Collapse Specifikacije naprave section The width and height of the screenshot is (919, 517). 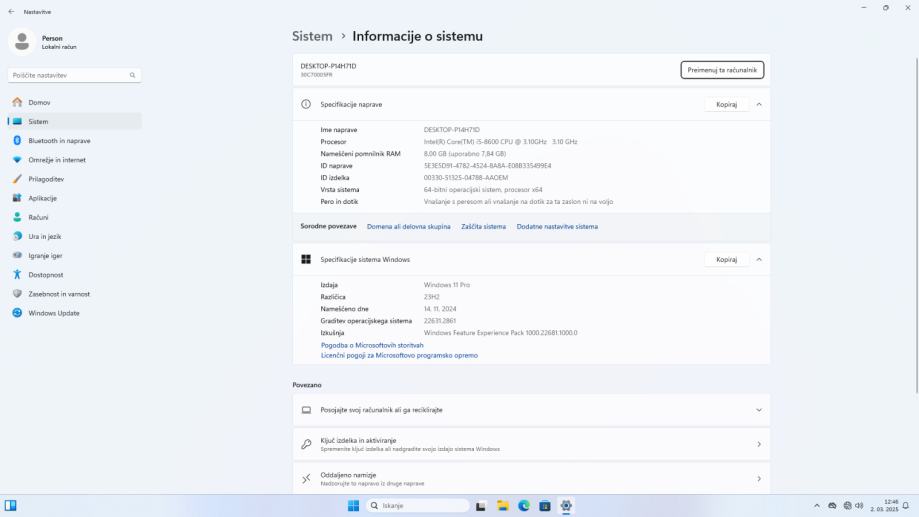click(759, 104)
